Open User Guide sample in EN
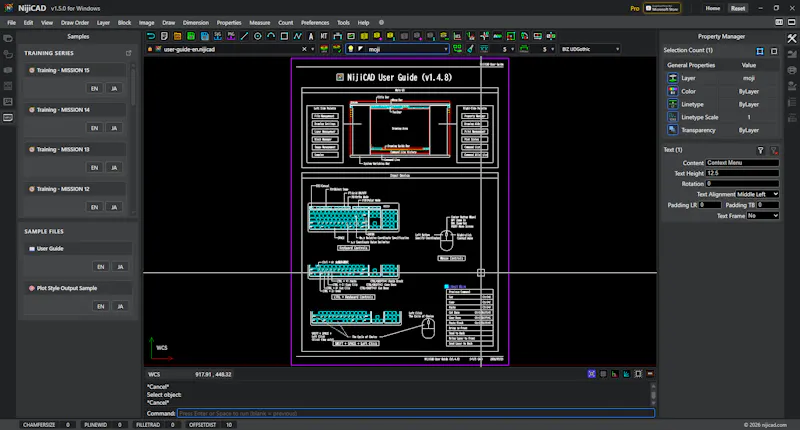This screenshot has width=800, height=430. [101, 267]
